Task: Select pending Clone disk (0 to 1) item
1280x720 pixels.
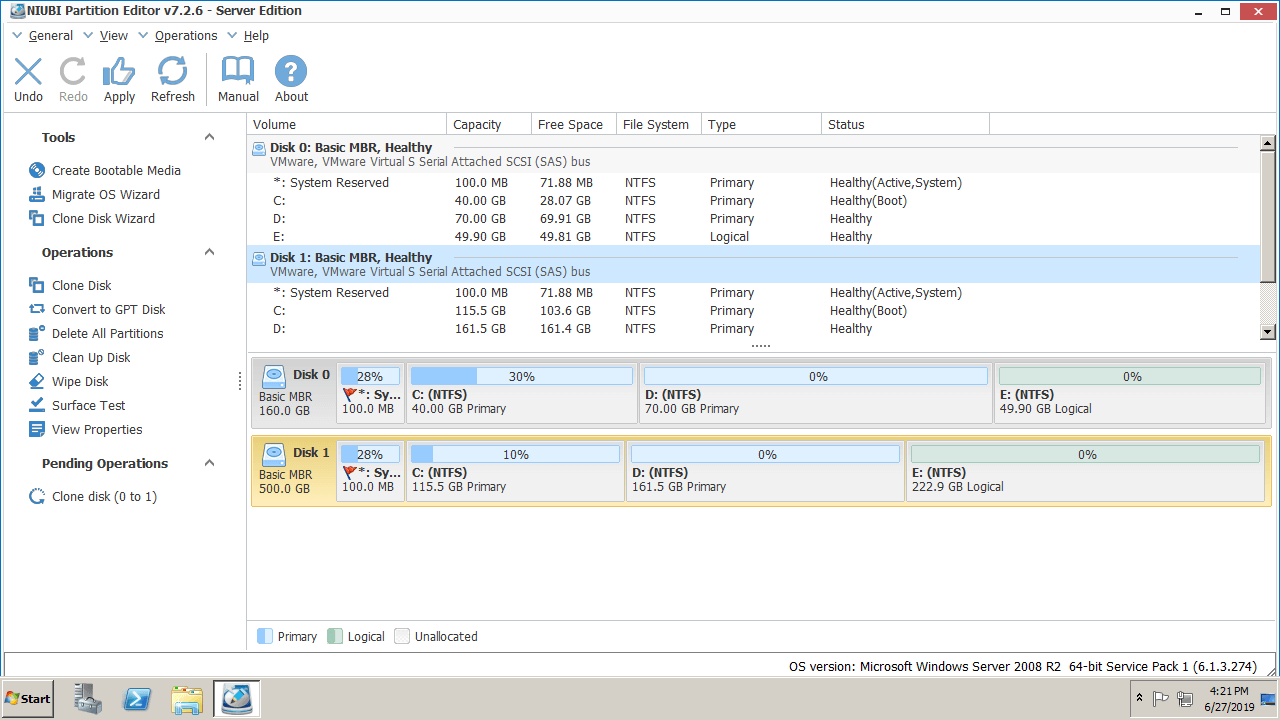Action: coord(104,497)
